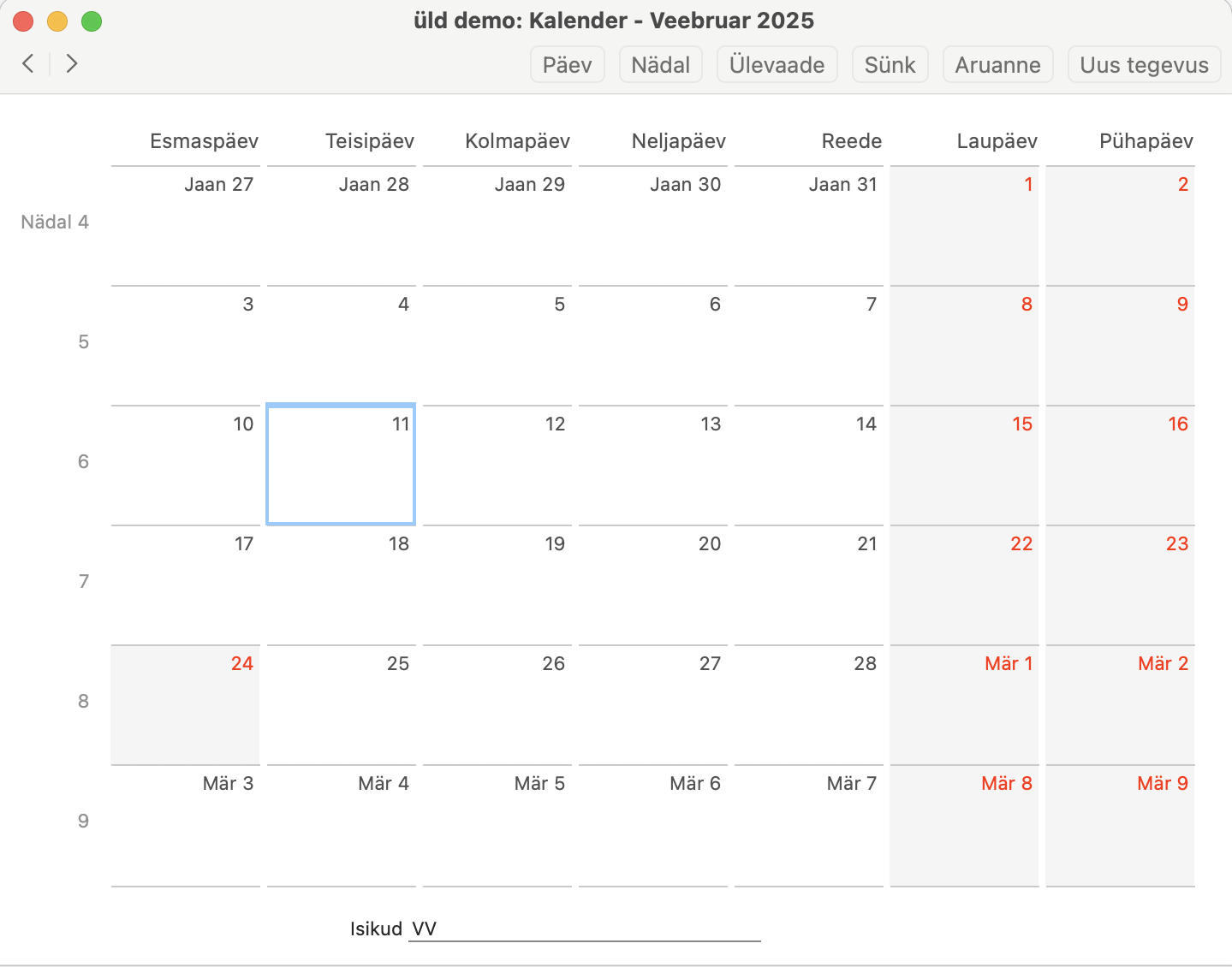Select Saturday February 8 cell
The width and height of the screenshot is (1232, 967).
click(965, 346)
